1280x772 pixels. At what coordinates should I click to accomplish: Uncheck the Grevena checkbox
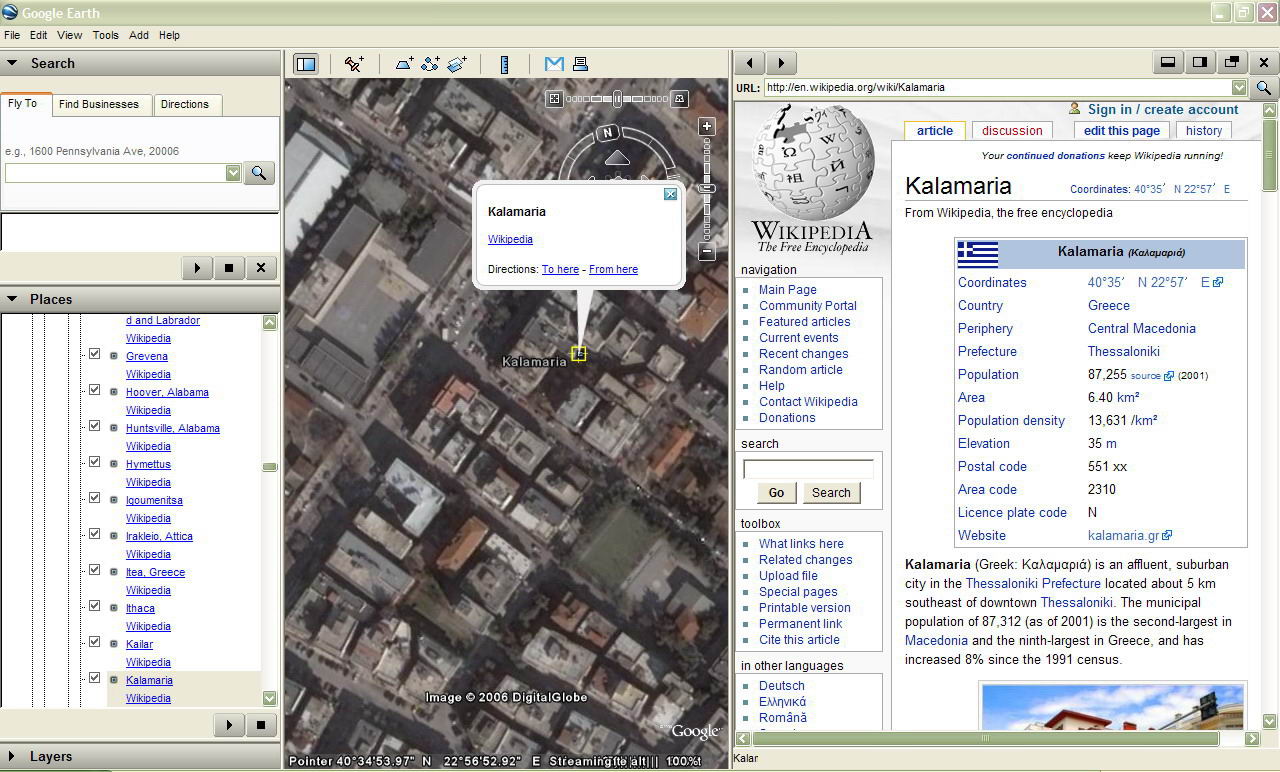(x=94, y=354)
